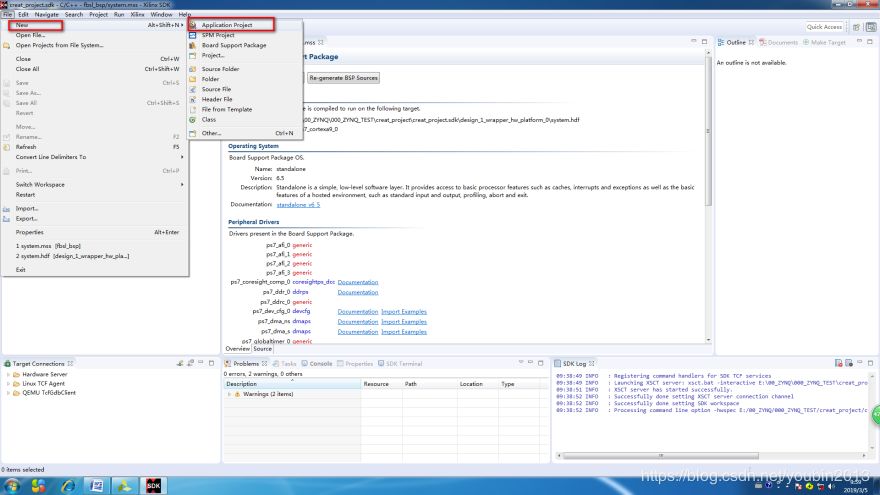This screenshot has height=495, width=880.
Task: Click Re-generate BSP Sources button
Action: [343, 77]
